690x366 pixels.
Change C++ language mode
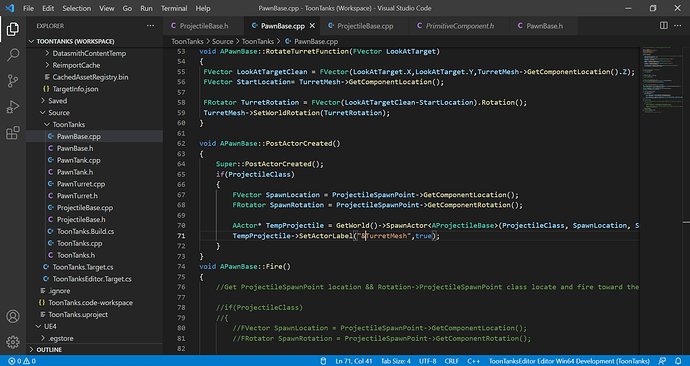tap(473, 361)
